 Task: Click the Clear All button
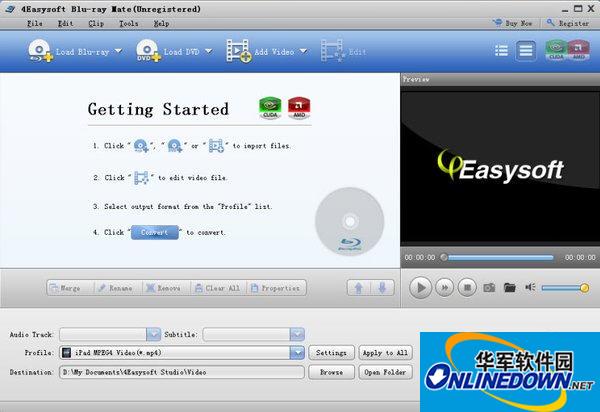(219, 288)
